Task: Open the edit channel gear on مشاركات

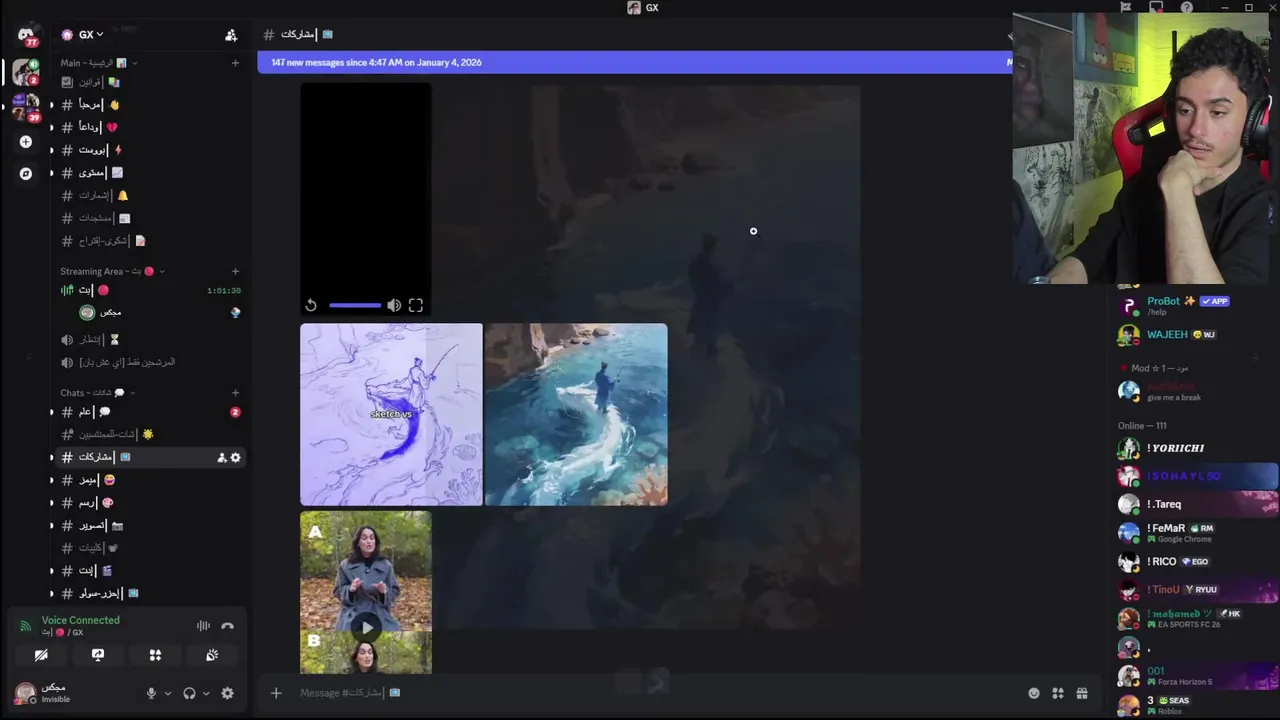Action: (x=236, y=458)
